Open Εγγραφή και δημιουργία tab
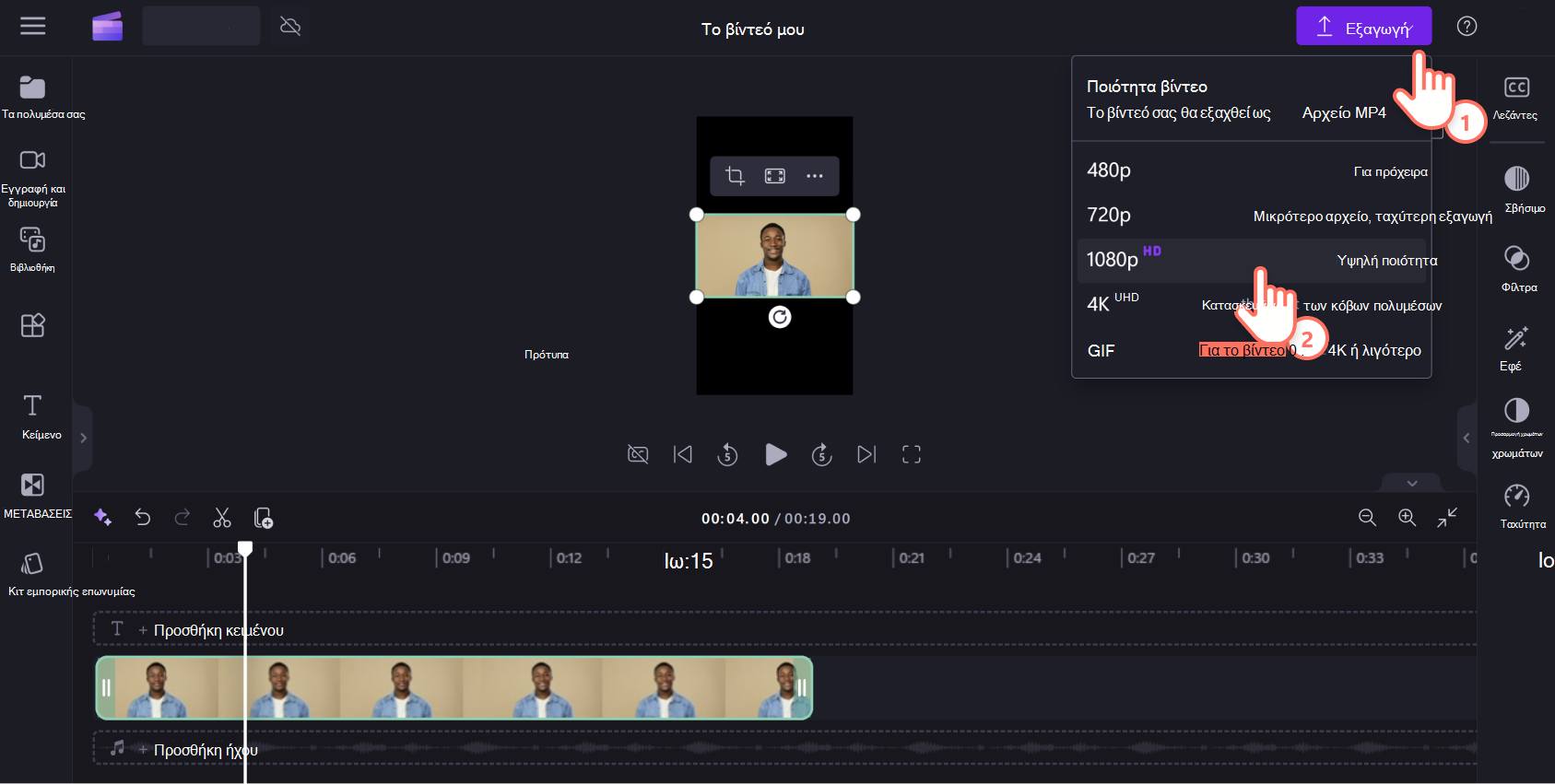The width and height of the screenshot is (1555, 784). coord(34,178)
